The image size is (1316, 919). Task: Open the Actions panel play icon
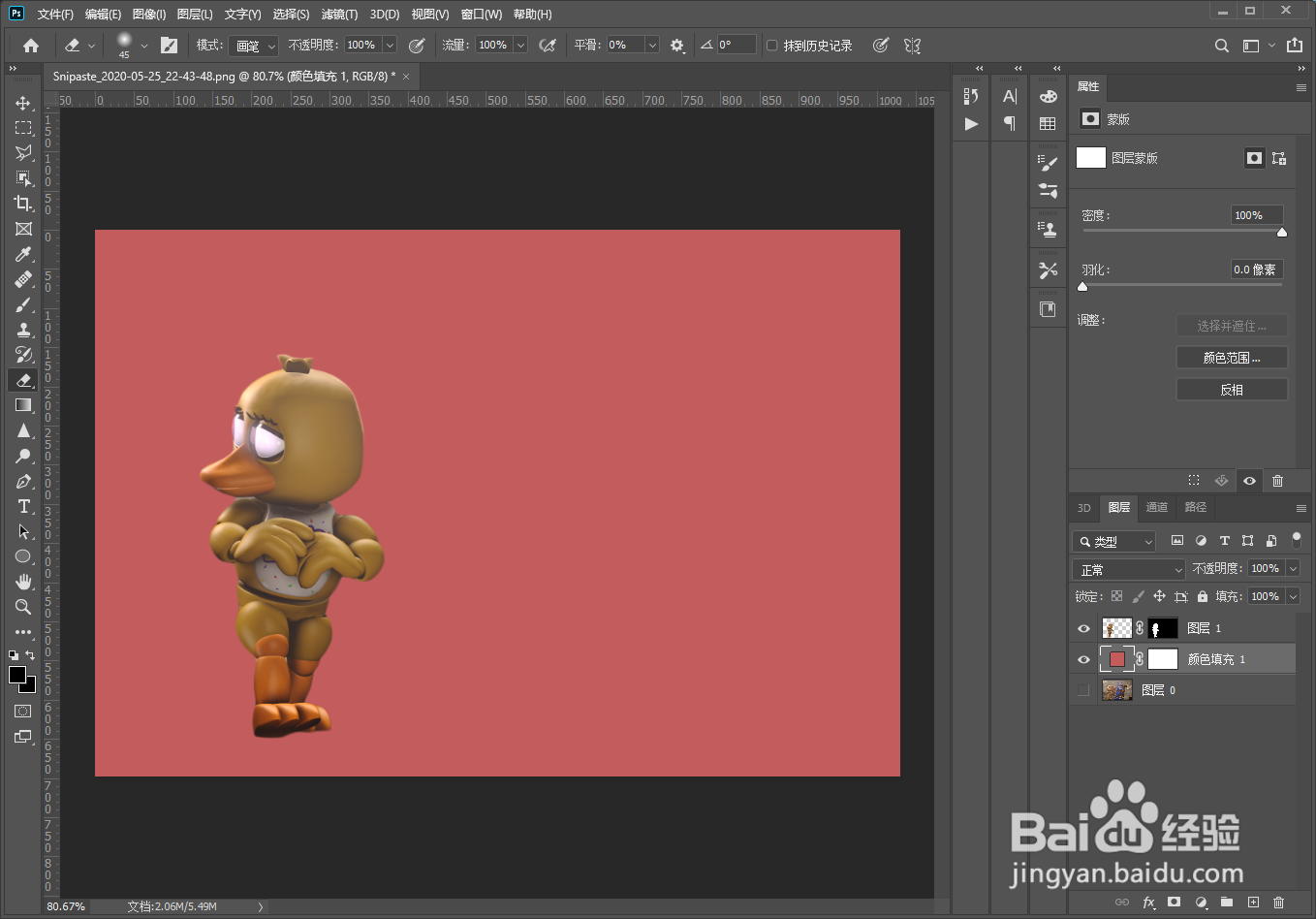coord(971,124)
